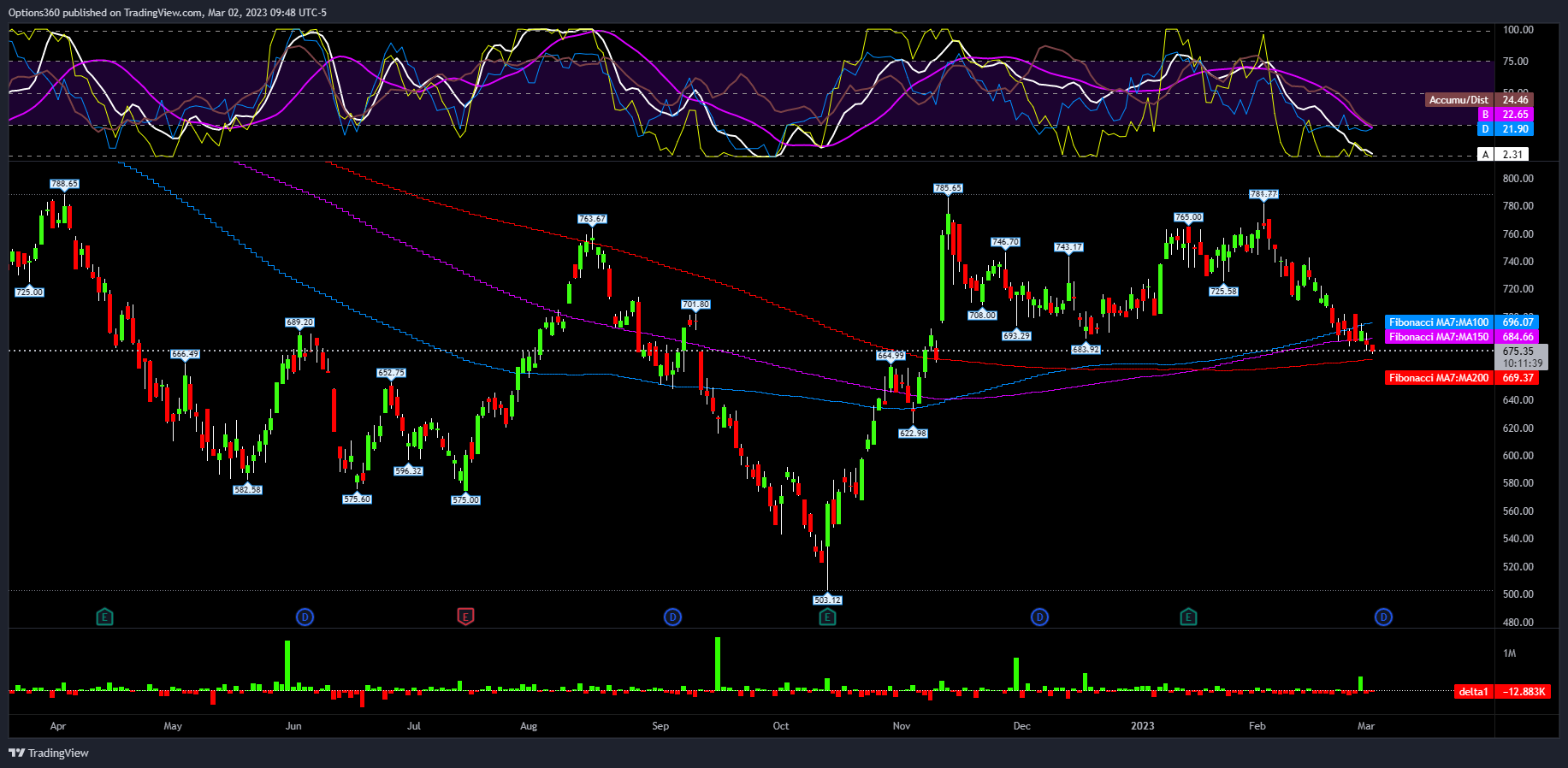
Task: Click the blue D value label 21.90
Action: click(x=1515, y=129)
